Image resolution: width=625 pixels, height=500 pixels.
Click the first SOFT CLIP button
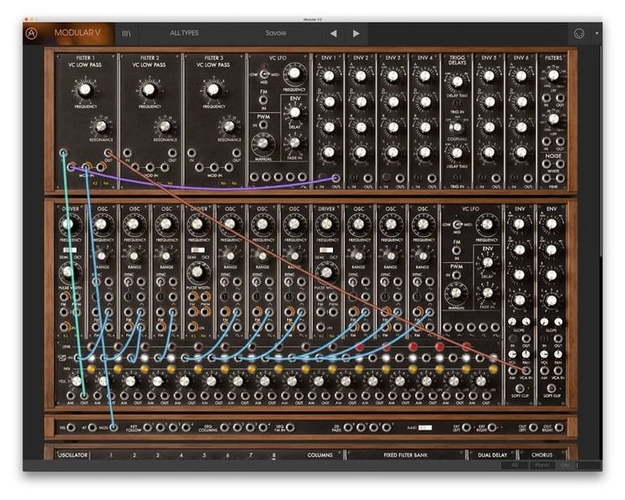click(x=519, y=388)
